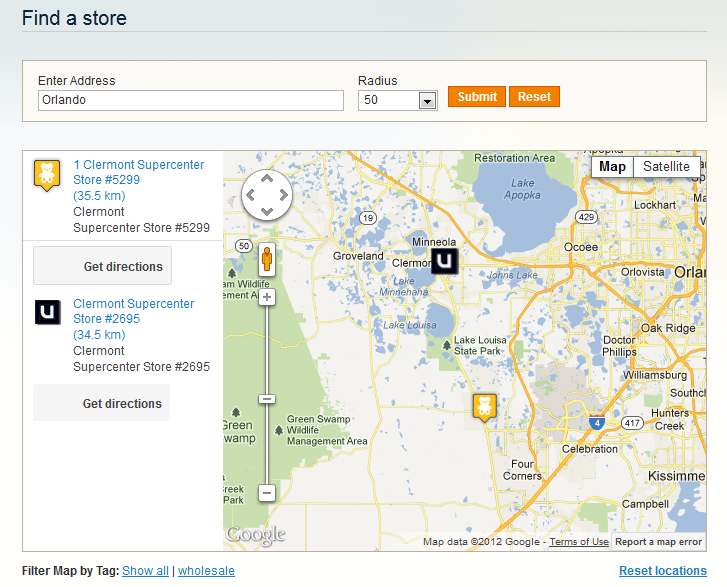Click the route 417 shield on map

pos(632,423)
